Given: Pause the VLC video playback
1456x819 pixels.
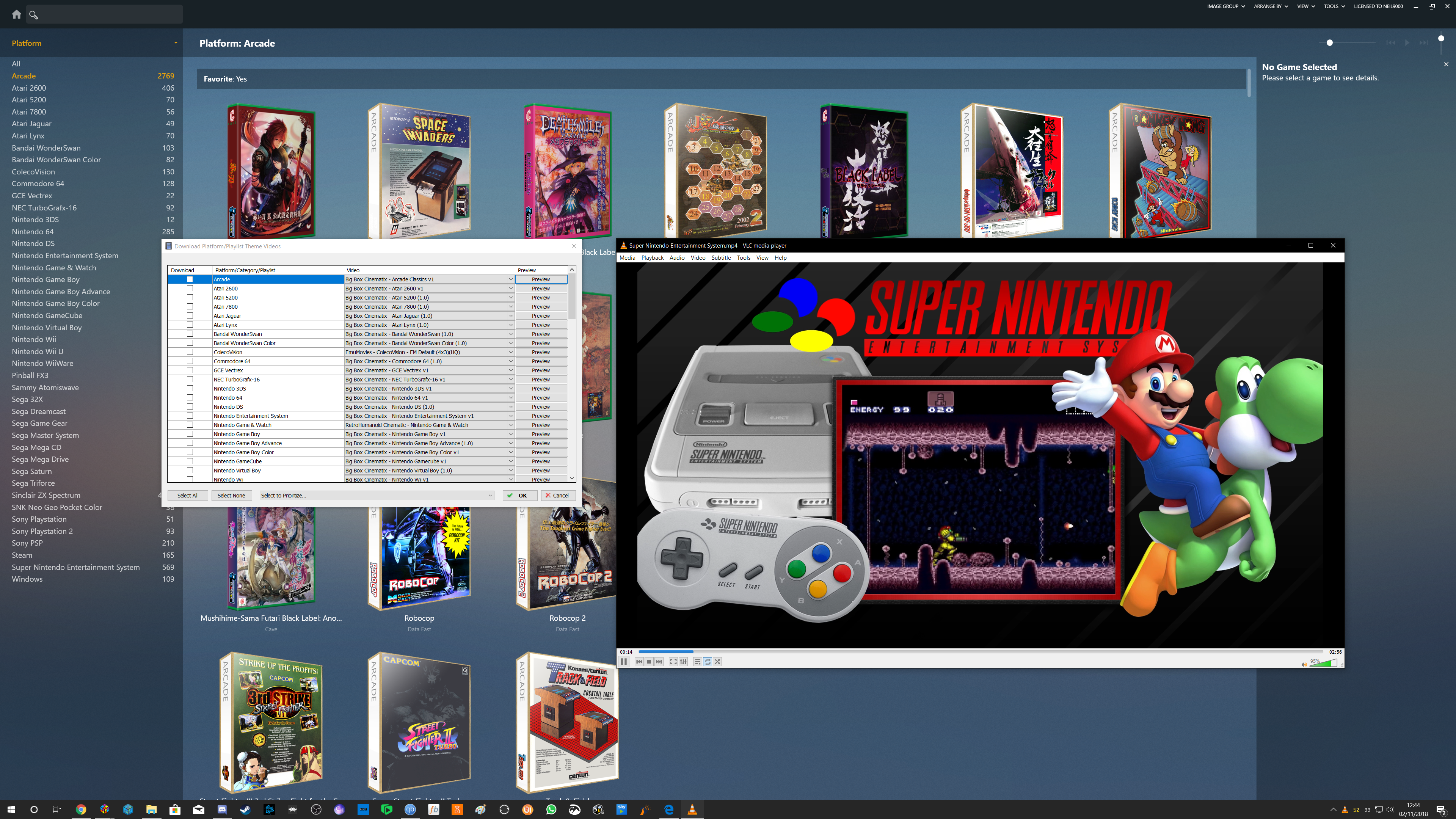Looking at the screenshot, I should click(624, 662).
